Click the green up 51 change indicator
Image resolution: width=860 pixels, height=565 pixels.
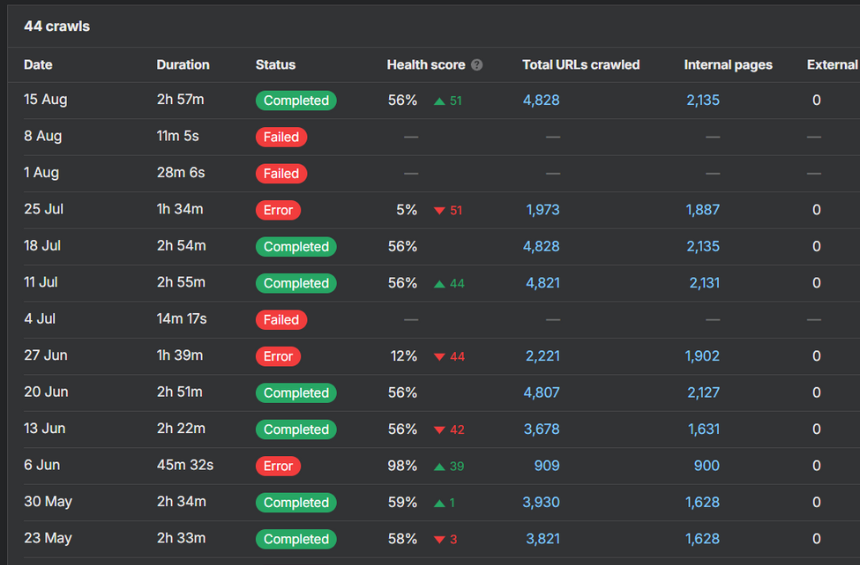click(x=448, y=101)
